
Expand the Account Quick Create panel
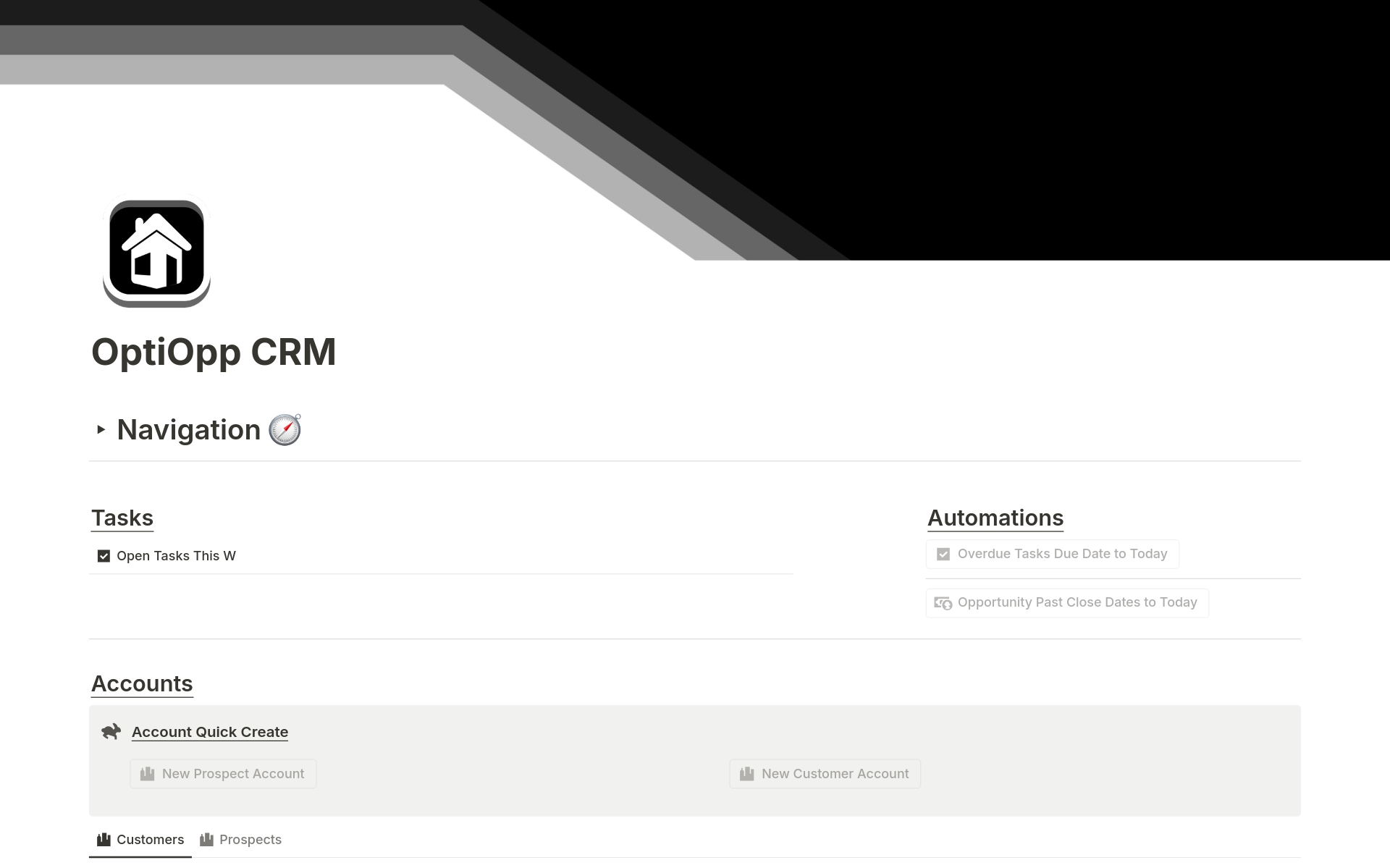tap(210, 731)
